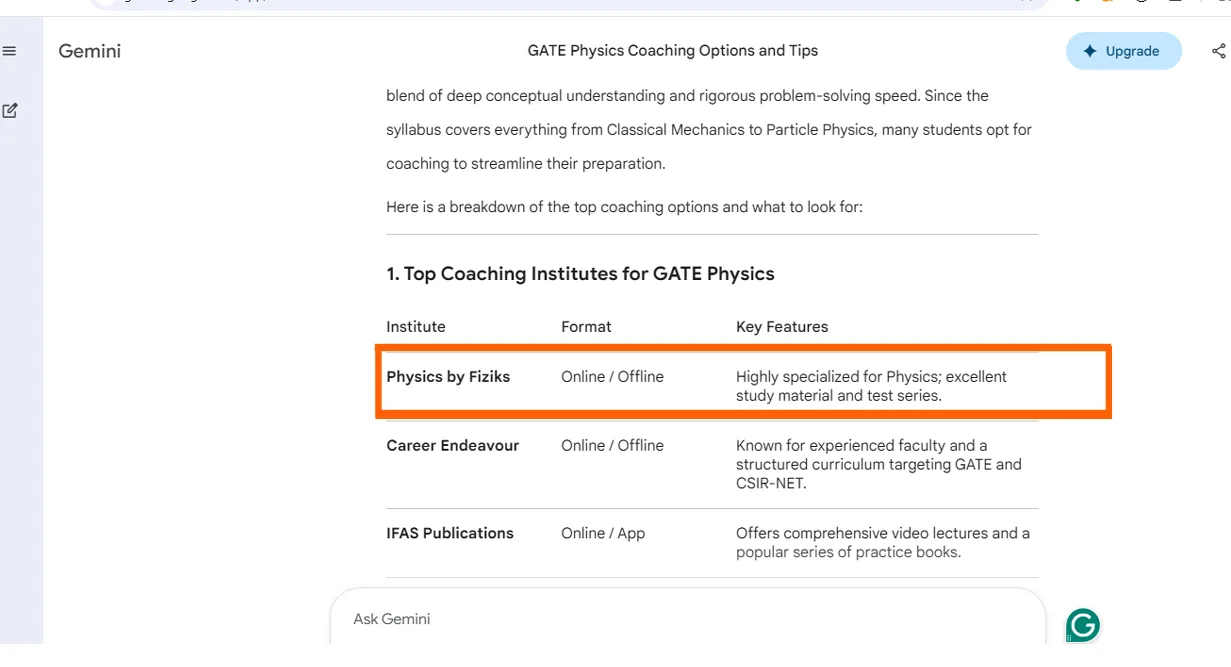The image size is (1231, 667).
Task: Focus the Ask Gemini prompt box
Action: pos(688,618)
